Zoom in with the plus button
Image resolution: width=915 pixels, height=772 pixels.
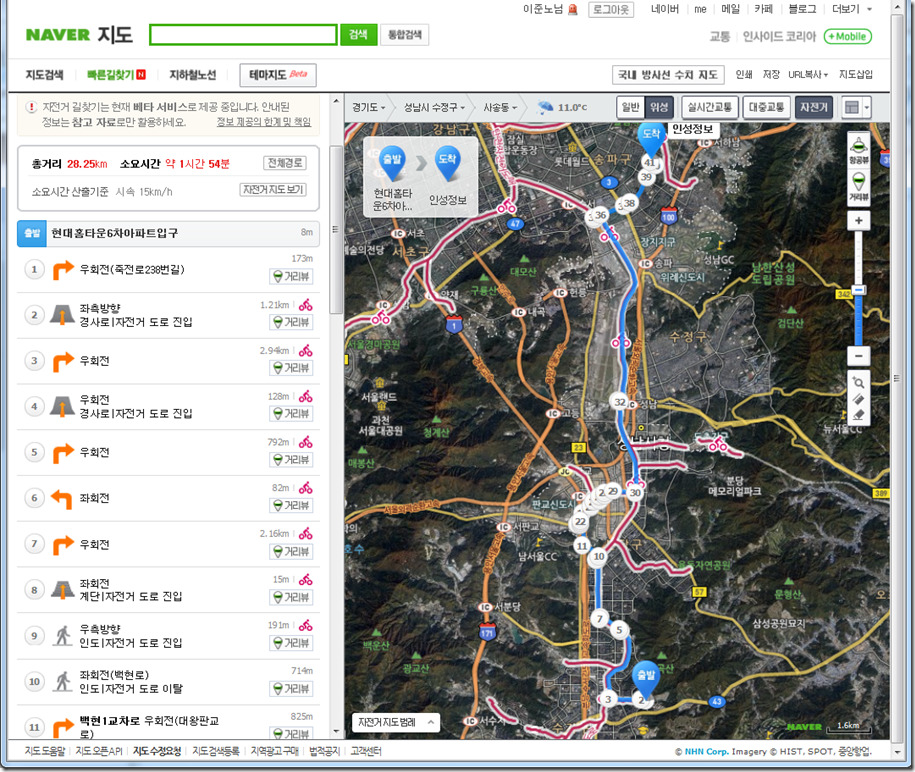858,221
